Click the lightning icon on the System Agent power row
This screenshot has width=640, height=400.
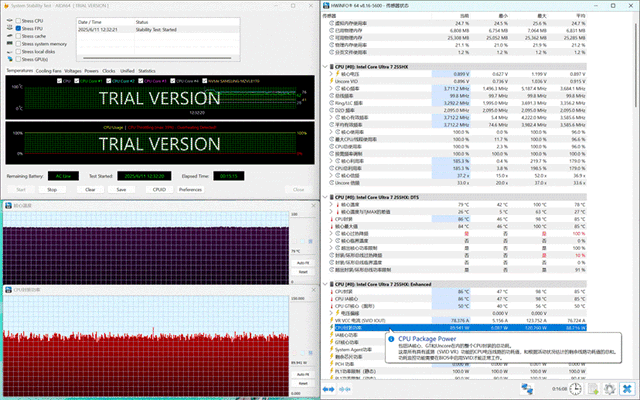click(331, 349)
